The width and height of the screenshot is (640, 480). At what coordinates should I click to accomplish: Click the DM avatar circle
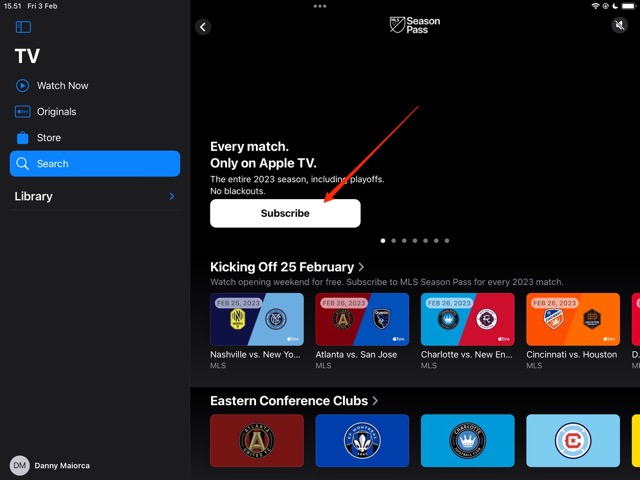[x=20, y=465]
